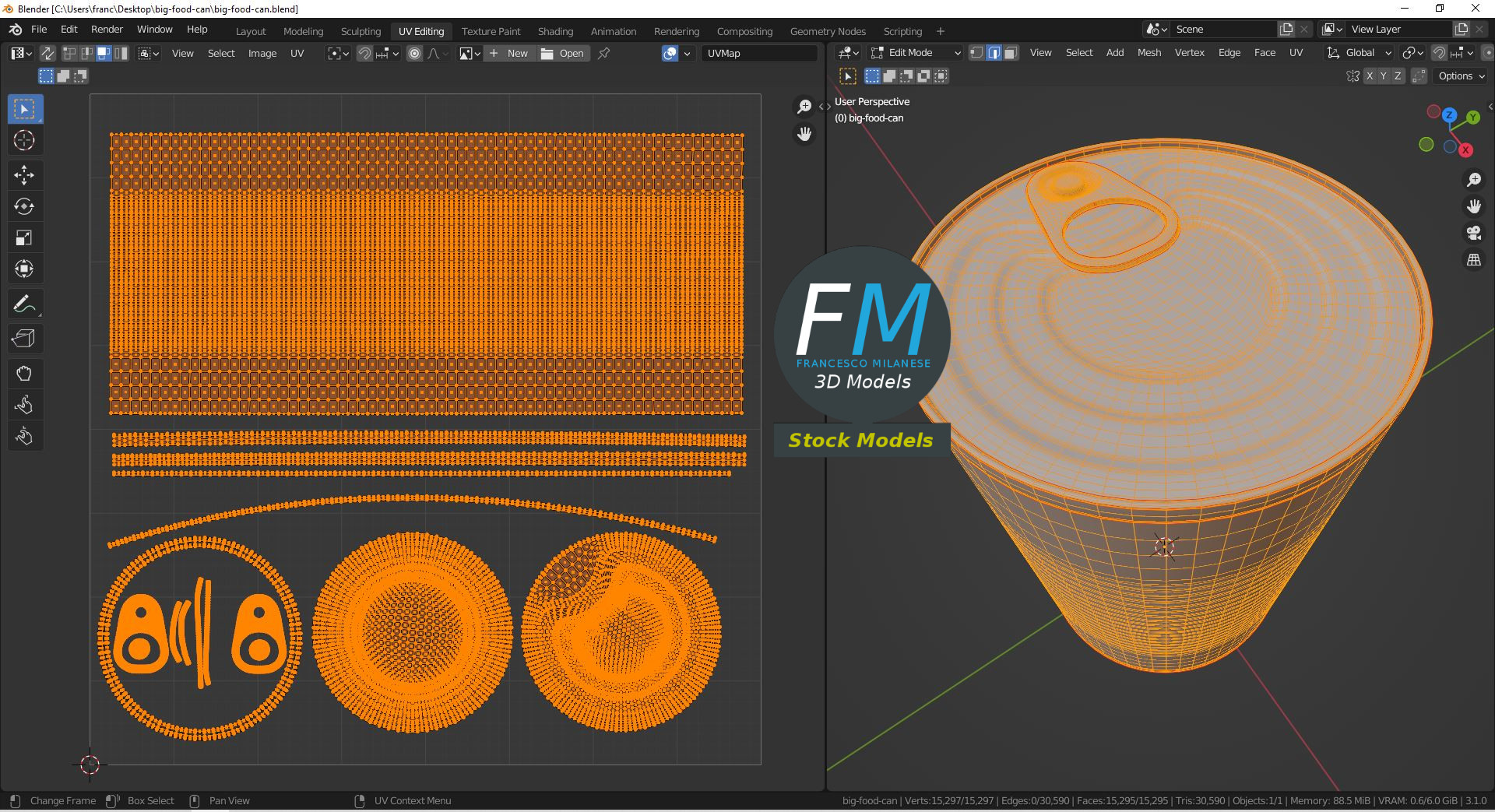Toggle X axis mirror in 3D viewport
The height and width of the screenshot is (812, 1495).
pos(1369,76)
